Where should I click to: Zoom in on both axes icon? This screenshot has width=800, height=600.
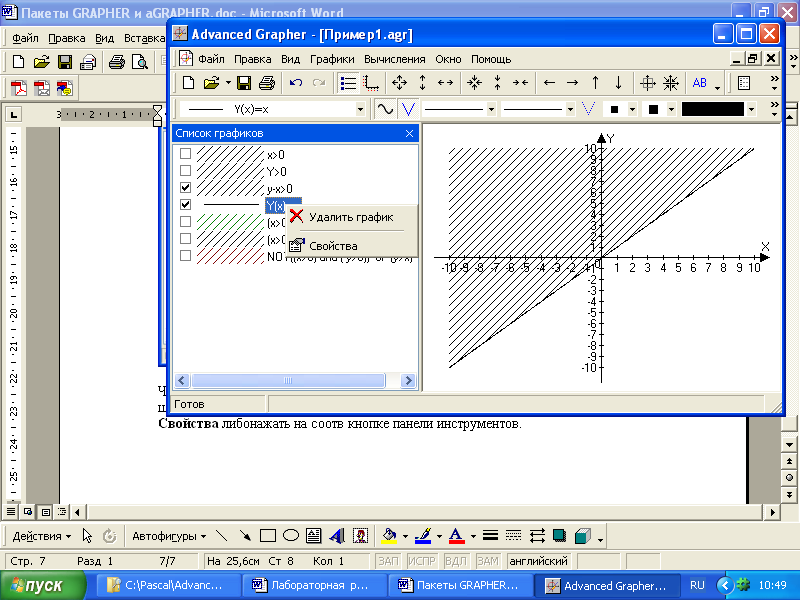399,83
